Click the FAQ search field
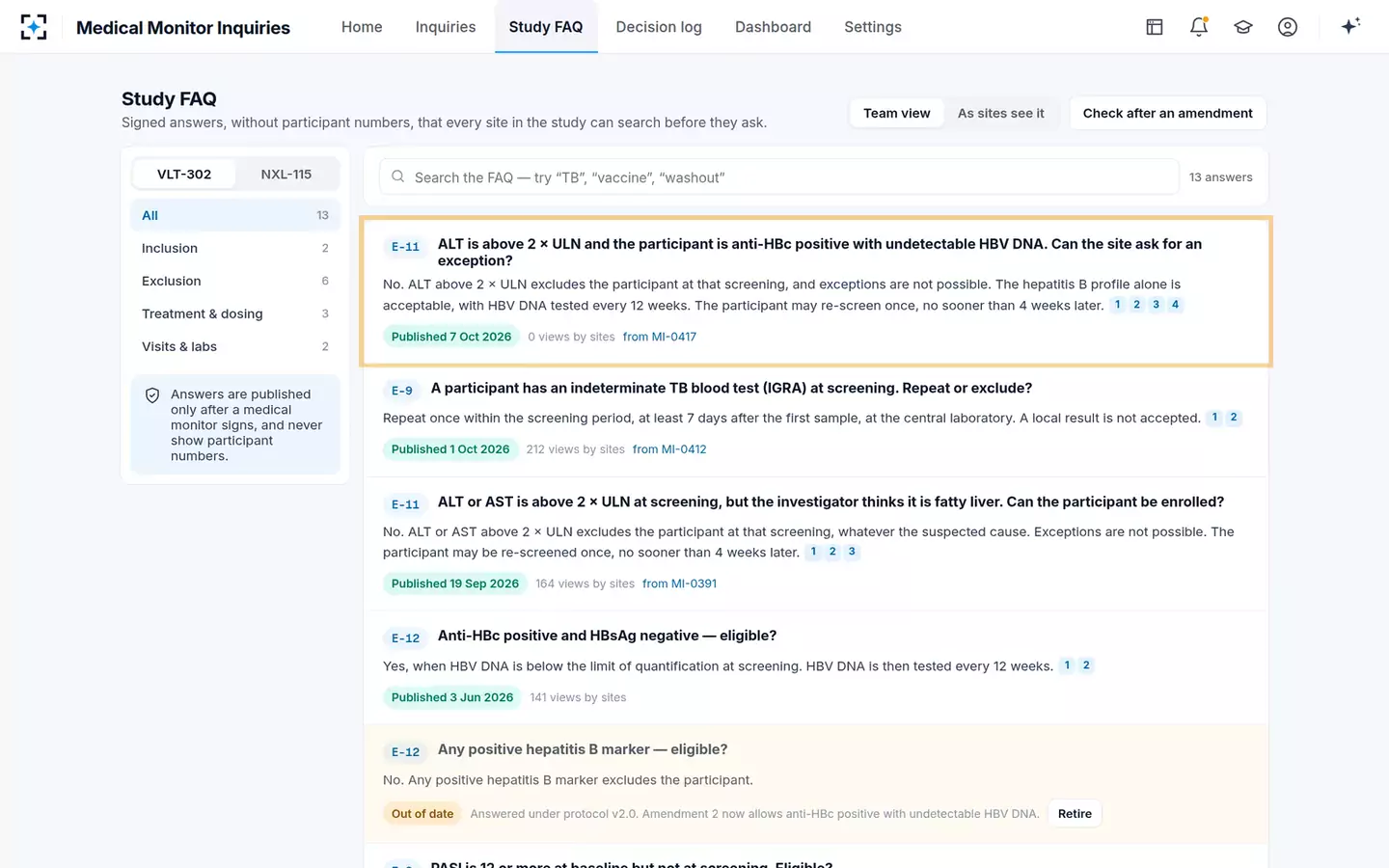The image size is (1389, 868). coord(779,177)
